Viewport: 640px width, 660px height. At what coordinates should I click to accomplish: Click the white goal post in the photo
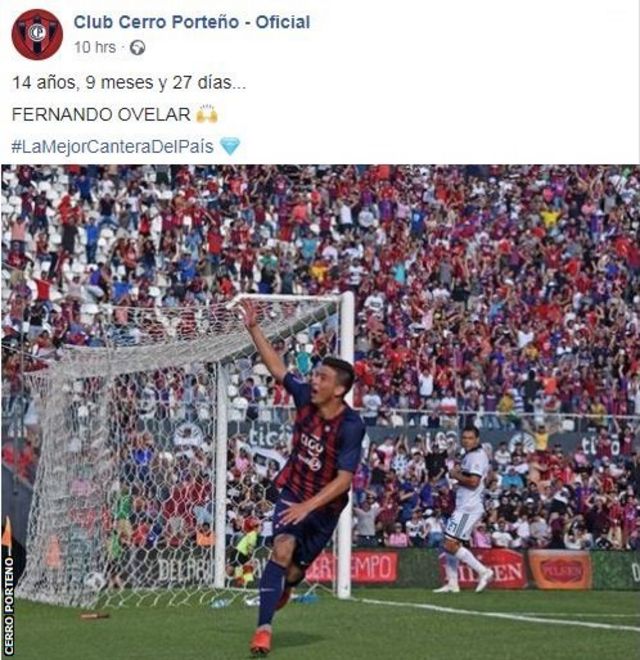coord(347,444)
